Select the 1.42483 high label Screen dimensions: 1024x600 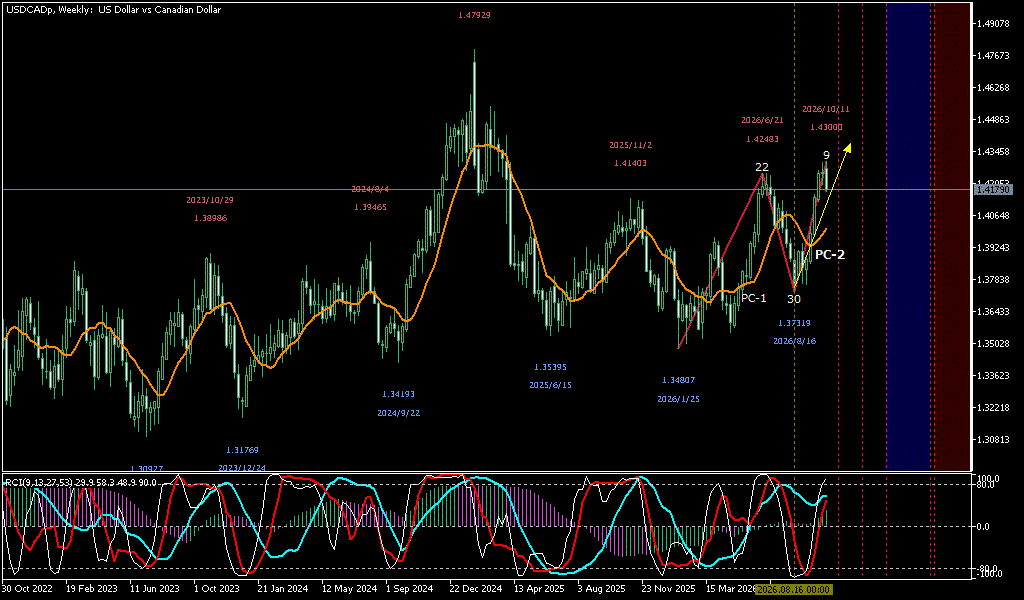pos(763,138)
